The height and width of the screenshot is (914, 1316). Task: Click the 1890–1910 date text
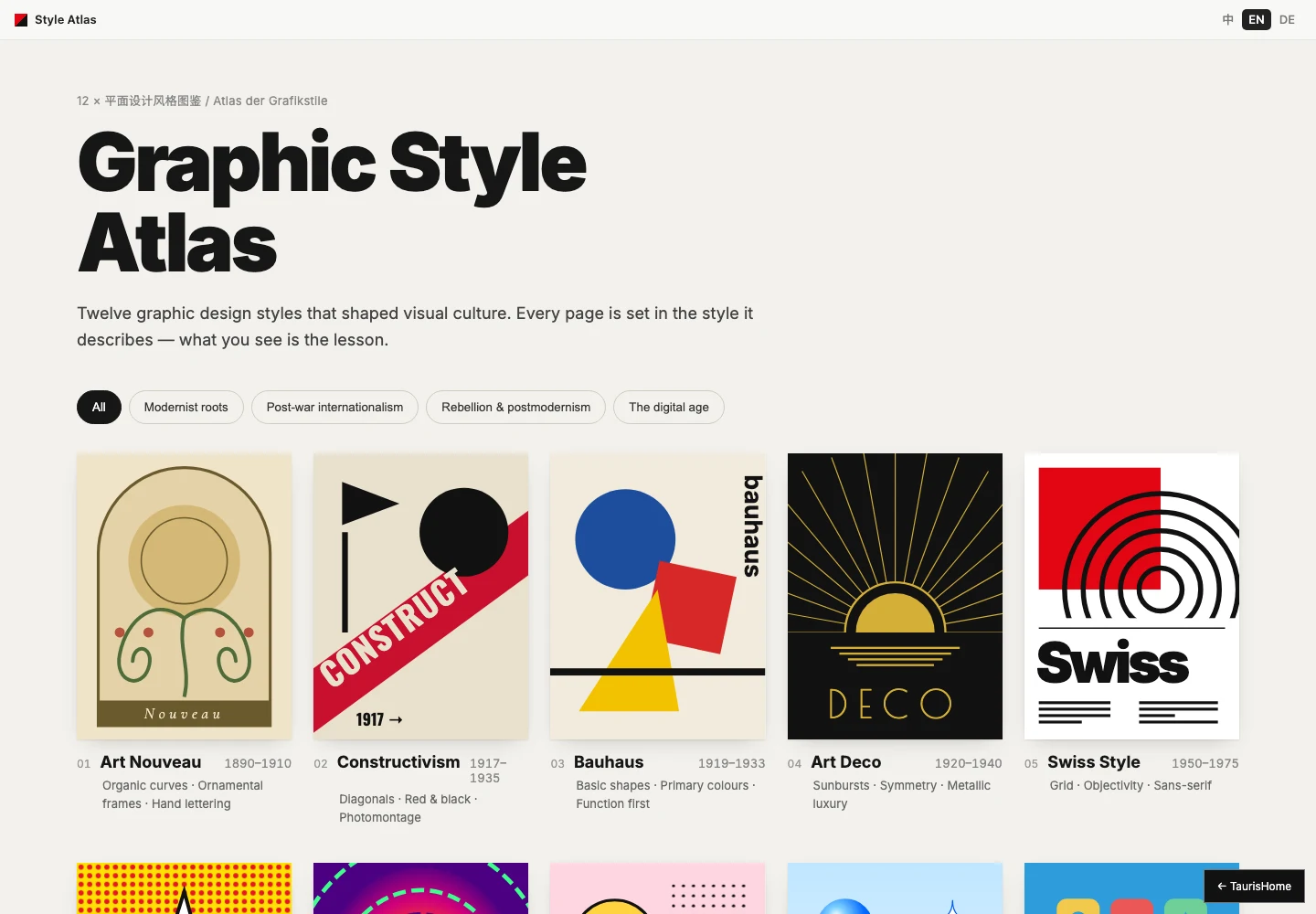tap(258, 763)
